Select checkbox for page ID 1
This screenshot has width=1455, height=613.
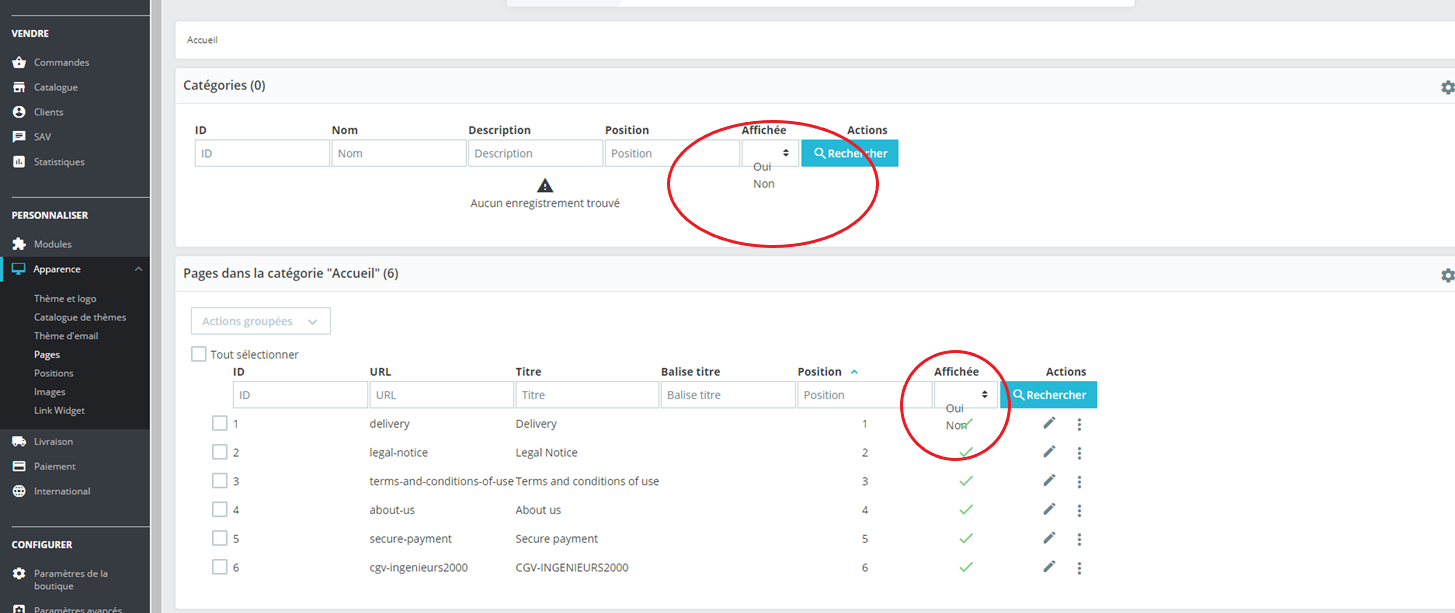(x=220, y=423)
